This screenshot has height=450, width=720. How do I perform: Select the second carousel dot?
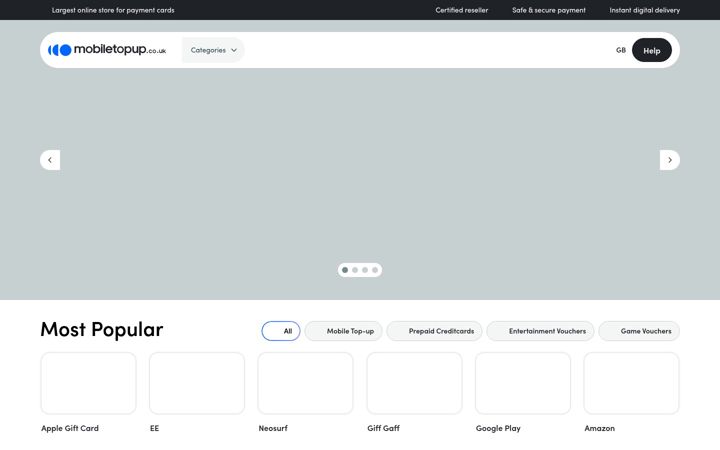(x=355, y=270)
